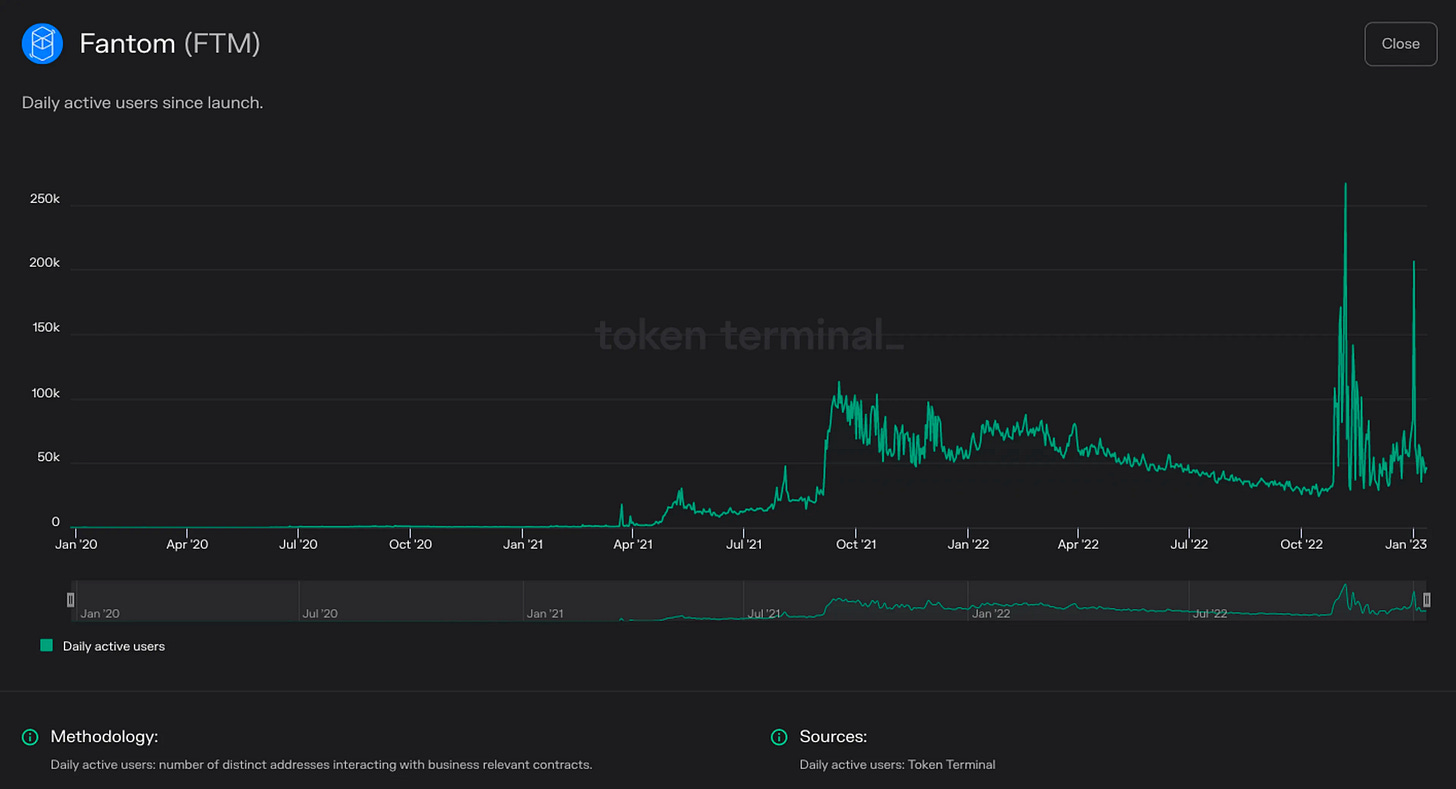Click the Jul '21 label in range navigator

click(x=764, y=613)
